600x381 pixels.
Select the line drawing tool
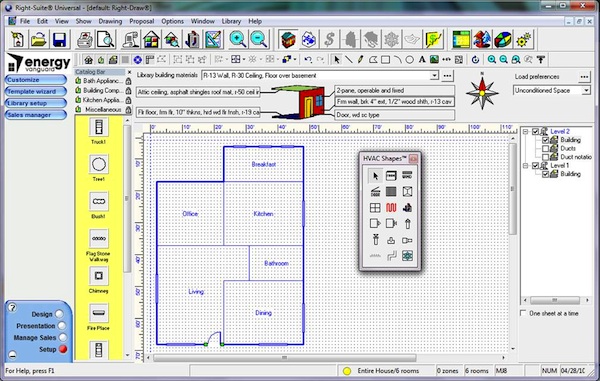pyautogui.click(x=349, y=60)
